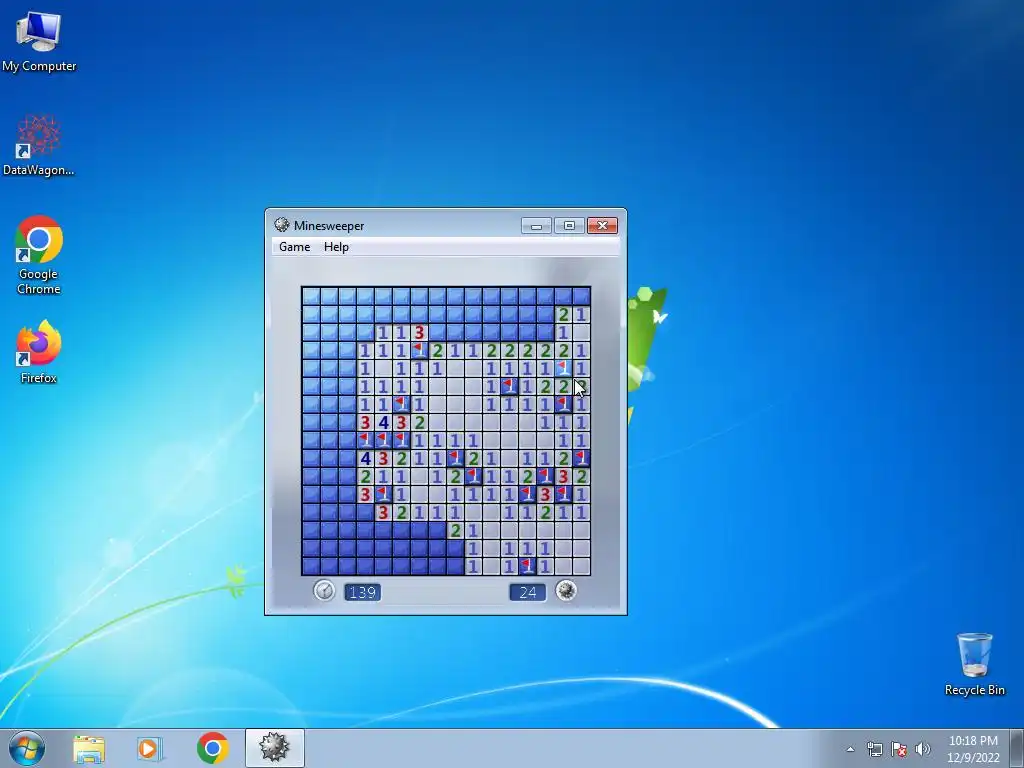The width and height of the screenshot is (1024, 768).
Task: Open Windows Media Player from the taskbar
Action: point(149,748)
